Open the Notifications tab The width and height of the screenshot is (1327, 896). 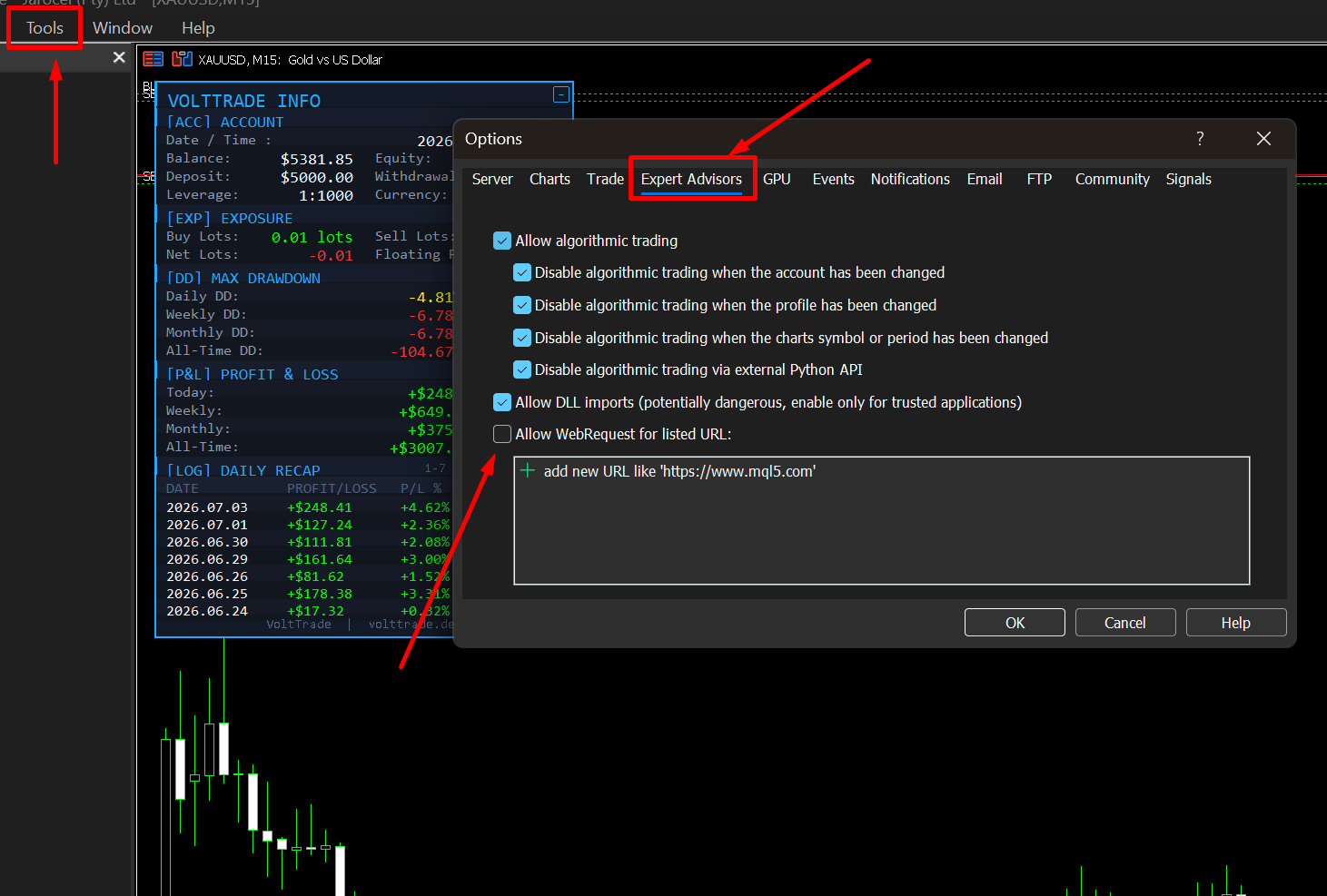pos(910,179)
